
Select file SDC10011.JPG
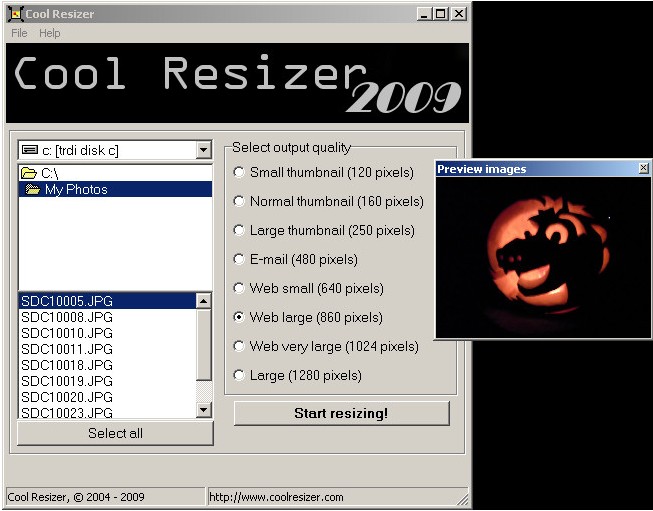pyautogui.click(x=108, y=349)
